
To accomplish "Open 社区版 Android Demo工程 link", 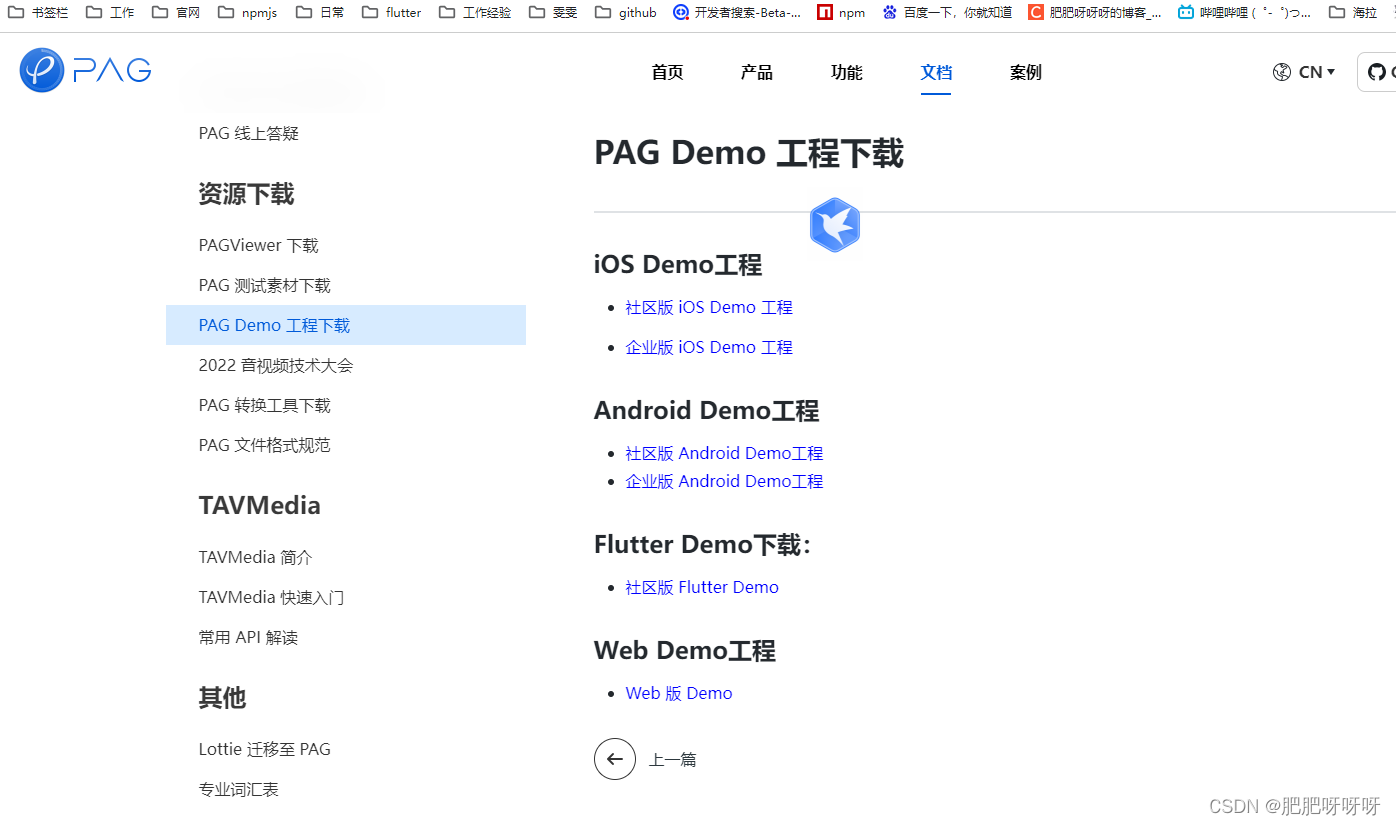I will (x=724, y=453).
